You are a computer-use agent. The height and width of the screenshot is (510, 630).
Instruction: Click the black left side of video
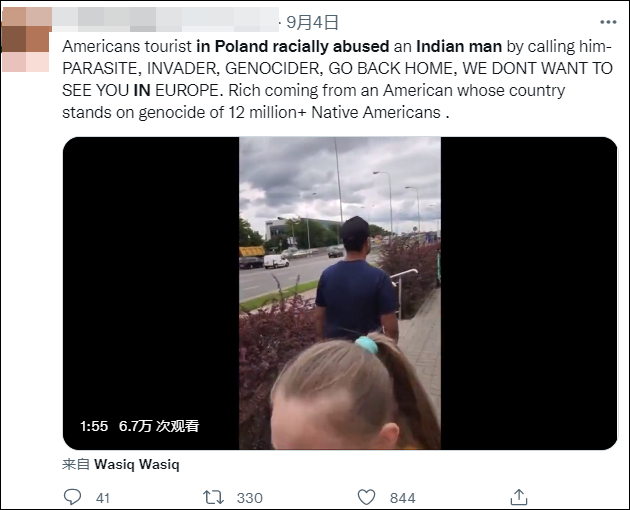(x=151, y=293)
